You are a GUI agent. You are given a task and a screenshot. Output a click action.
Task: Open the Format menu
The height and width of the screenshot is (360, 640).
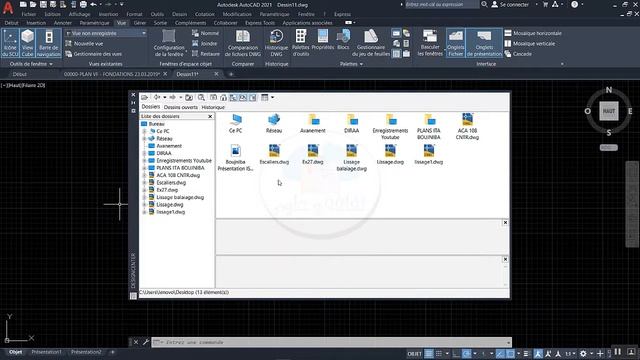[x=134, y=14]
